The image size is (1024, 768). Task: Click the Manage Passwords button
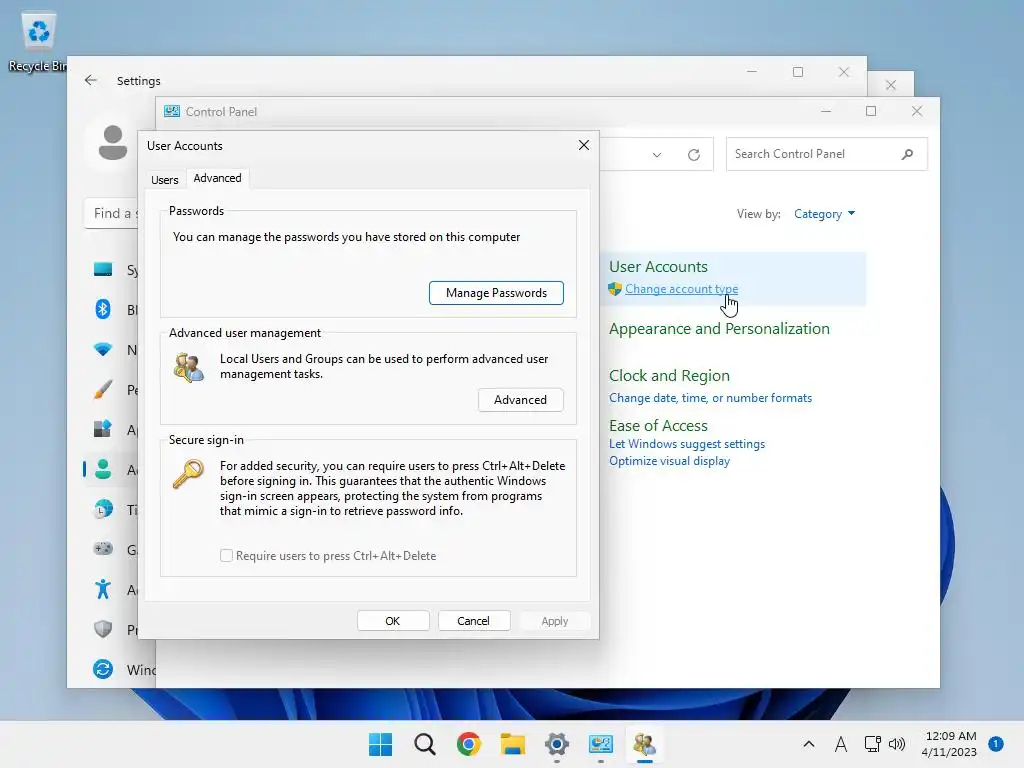point(496,293)
